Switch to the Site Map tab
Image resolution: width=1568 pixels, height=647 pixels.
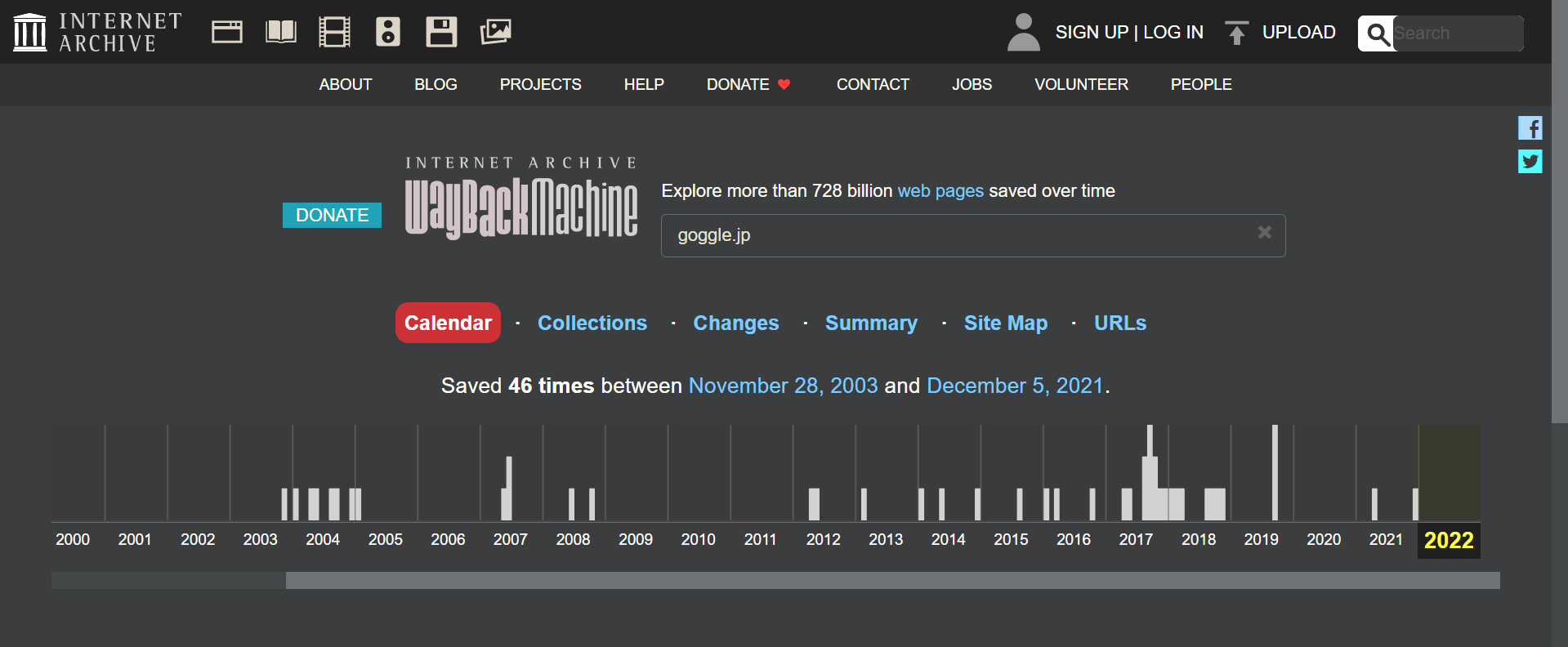pyautogui.click(x=1005, y=323)
